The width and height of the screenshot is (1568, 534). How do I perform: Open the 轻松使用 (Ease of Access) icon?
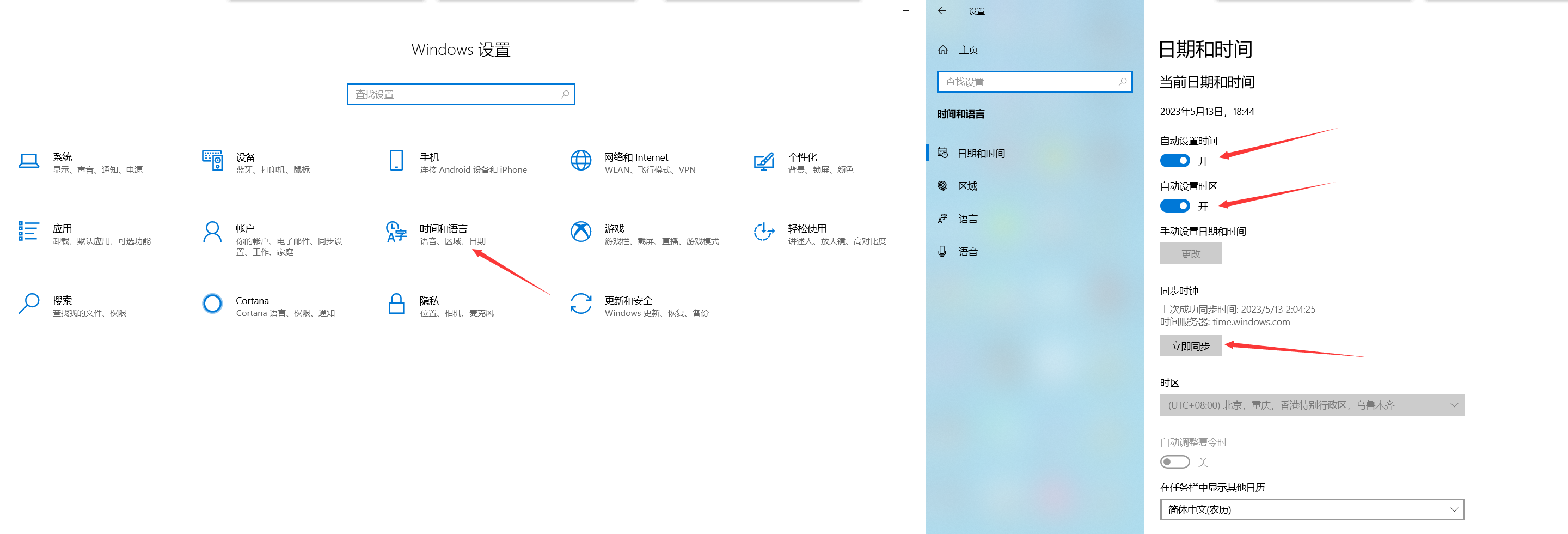point(764,232)
